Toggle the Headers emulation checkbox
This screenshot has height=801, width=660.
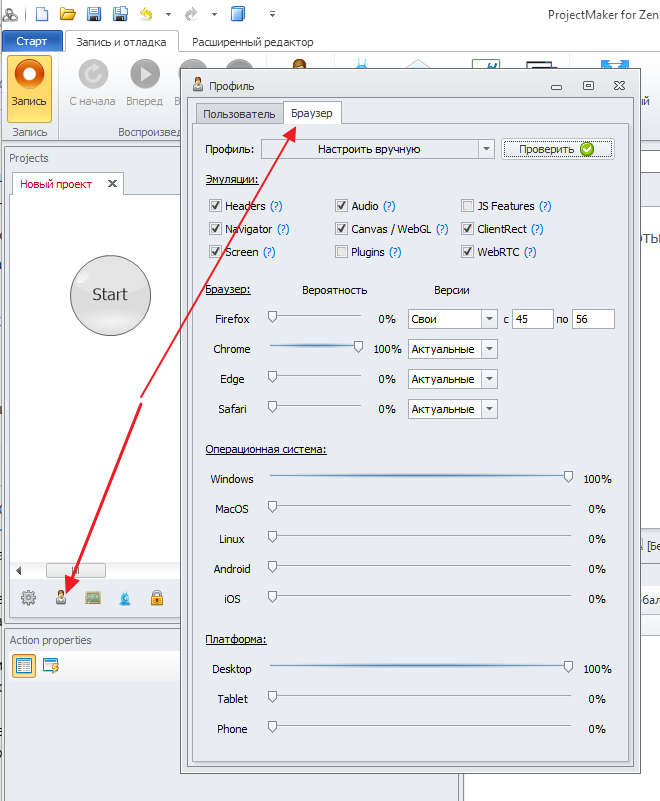pos(215,206)
